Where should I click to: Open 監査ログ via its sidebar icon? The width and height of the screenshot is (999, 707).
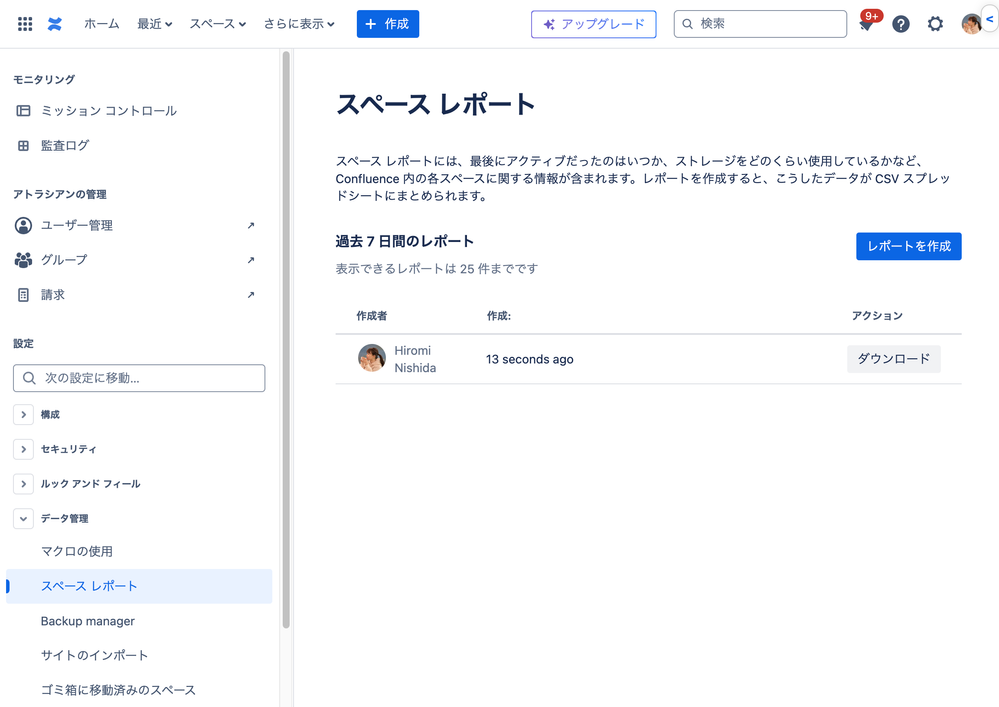pos(22,145)
